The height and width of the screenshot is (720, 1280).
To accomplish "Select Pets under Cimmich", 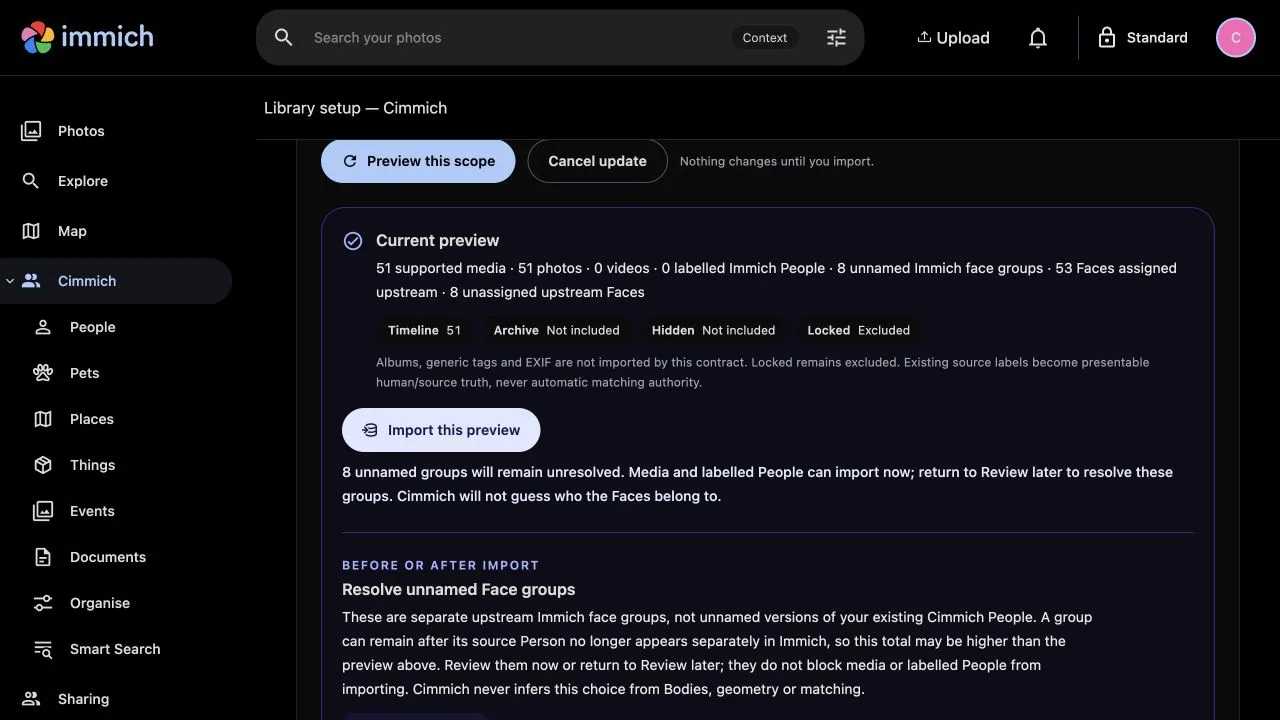I will tap(116, 373).
